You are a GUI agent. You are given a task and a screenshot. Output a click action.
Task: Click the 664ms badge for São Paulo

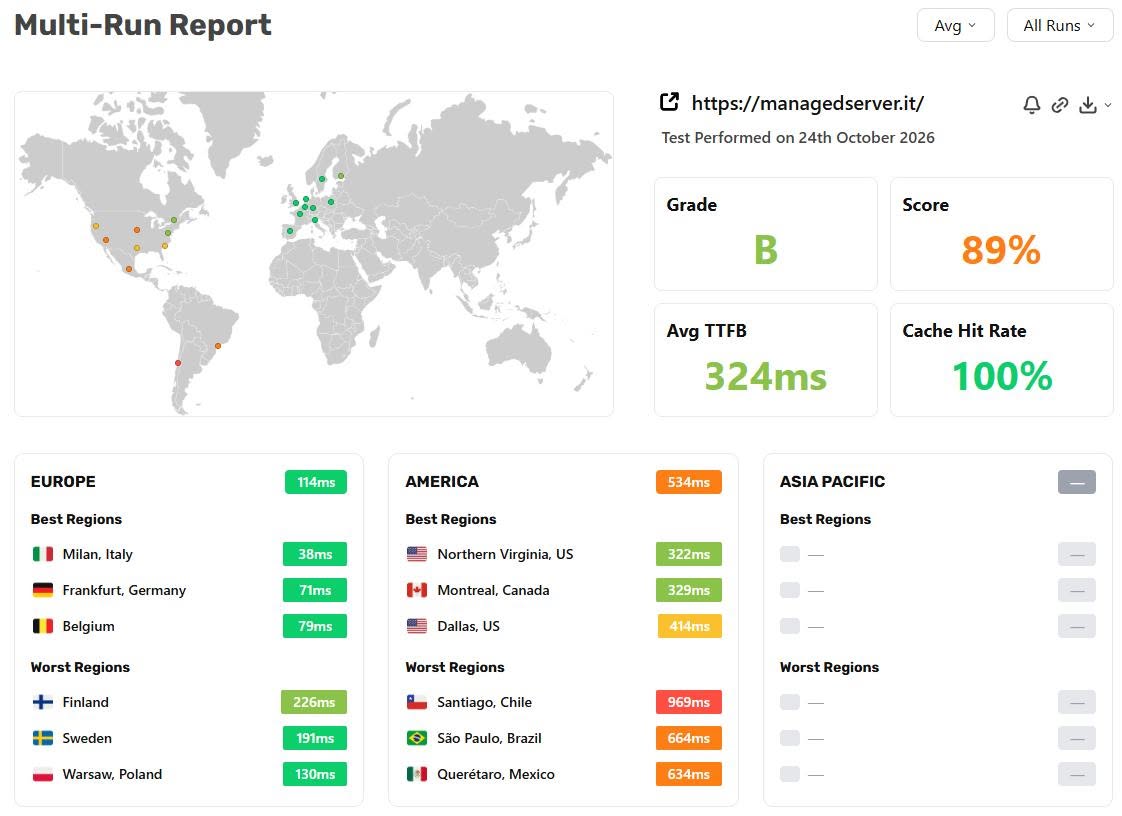tap(688, 738)
